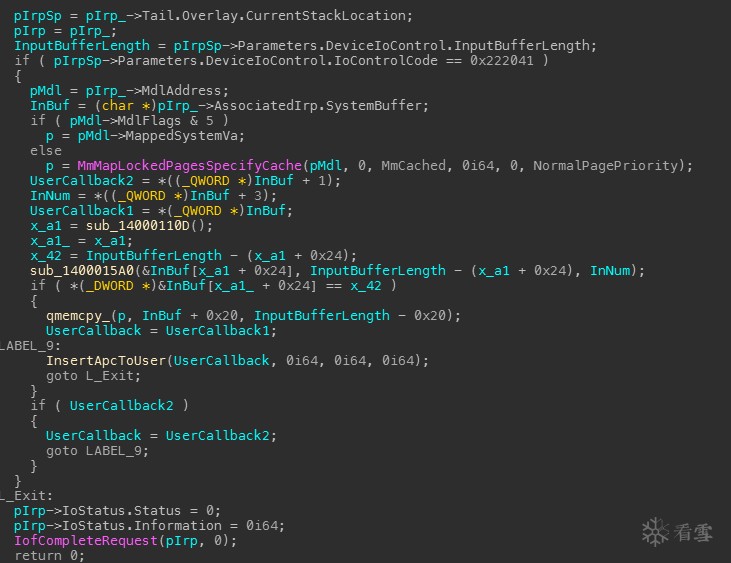Screen dimensions: 731x563
Task: Click the UserCallback2 variable in its QWORD assignment
Action: tap(82, 181)
